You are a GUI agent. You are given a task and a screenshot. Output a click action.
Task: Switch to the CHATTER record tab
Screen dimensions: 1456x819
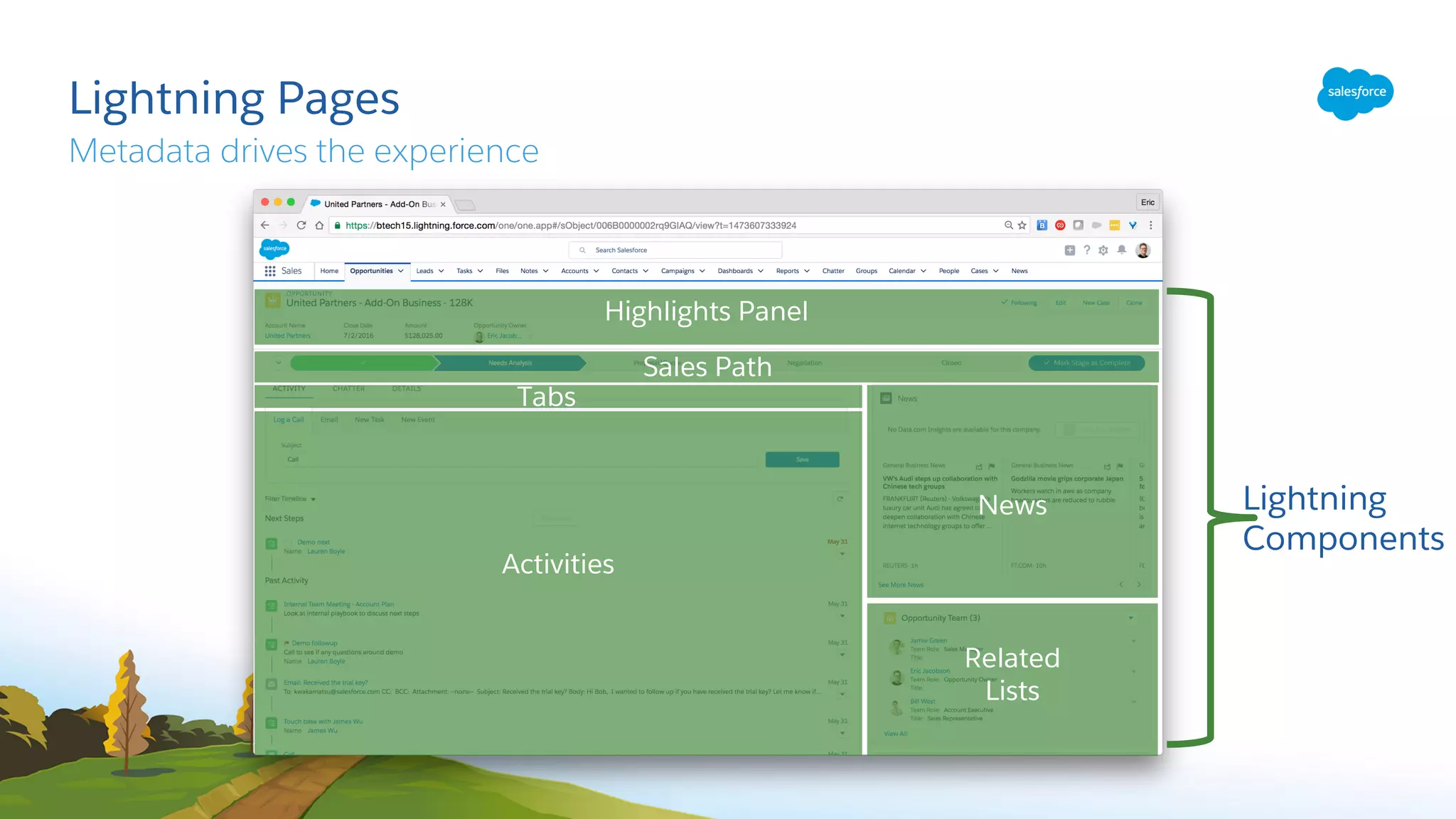348,389
